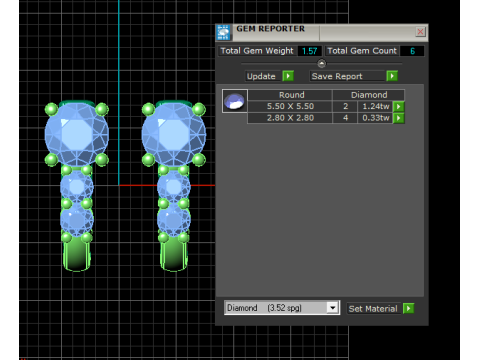
Task: Click the Gem Reporter logo icon
Action: pos(223,33)
